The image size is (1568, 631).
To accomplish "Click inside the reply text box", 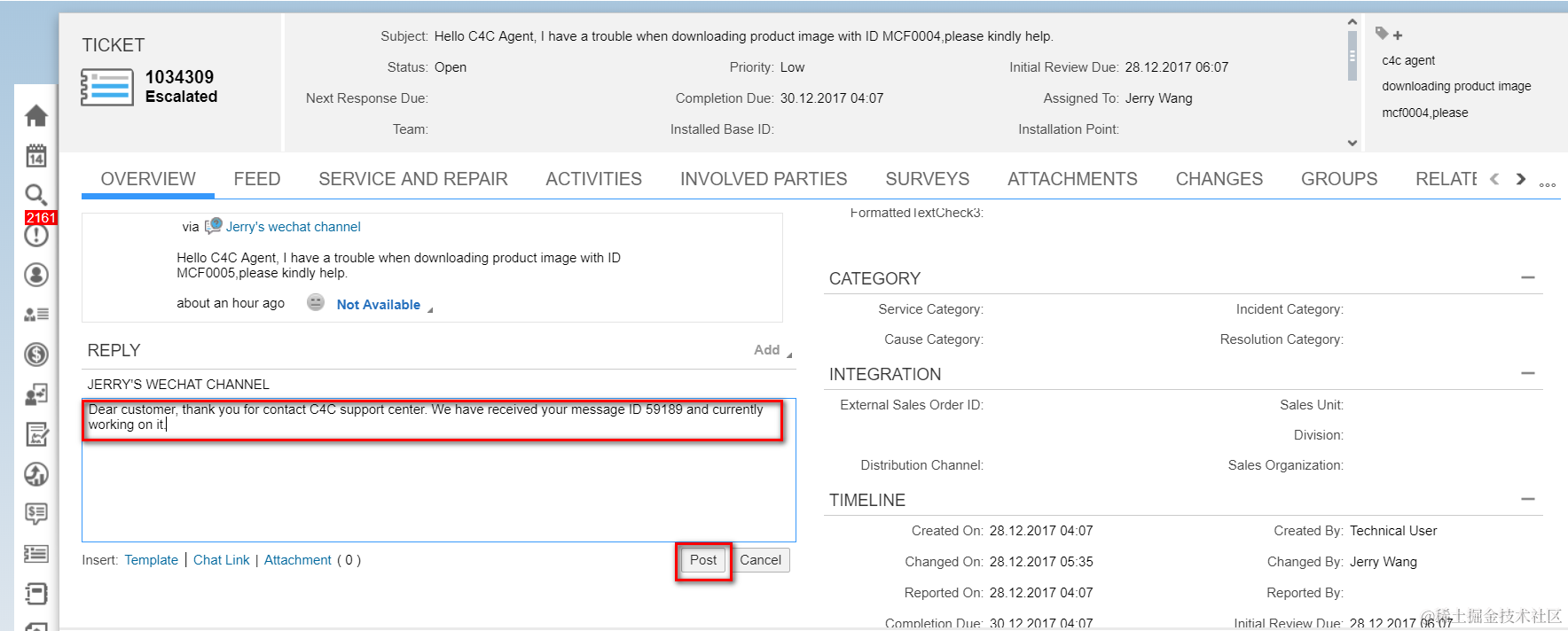I will click(439, 470).
